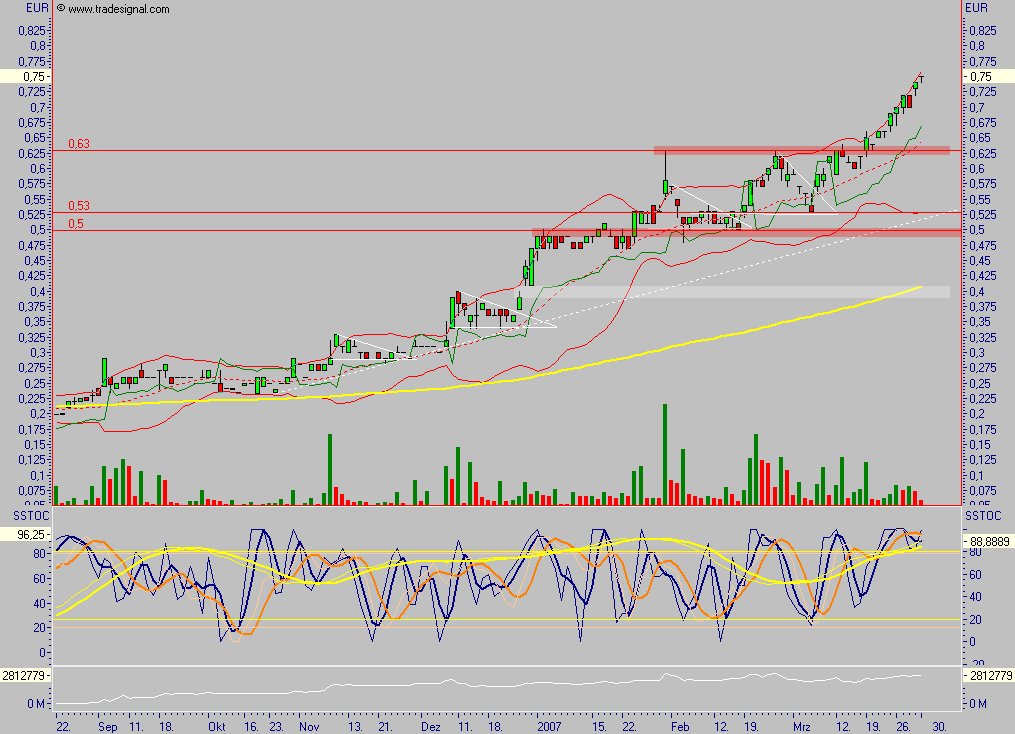Click the 88,8889 stochastic value marker
Viewport: 1015px width, 734px height.
tap(992, 540)
